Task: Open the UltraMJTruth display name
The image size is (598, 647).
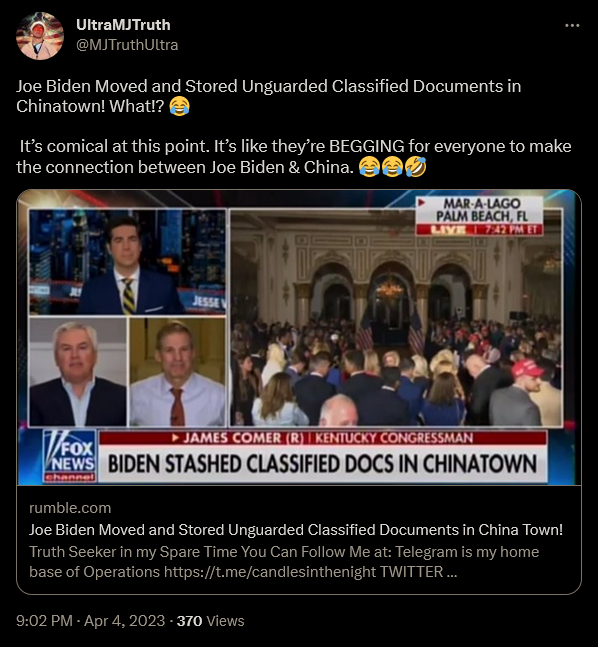Action: tap(123, 25)
